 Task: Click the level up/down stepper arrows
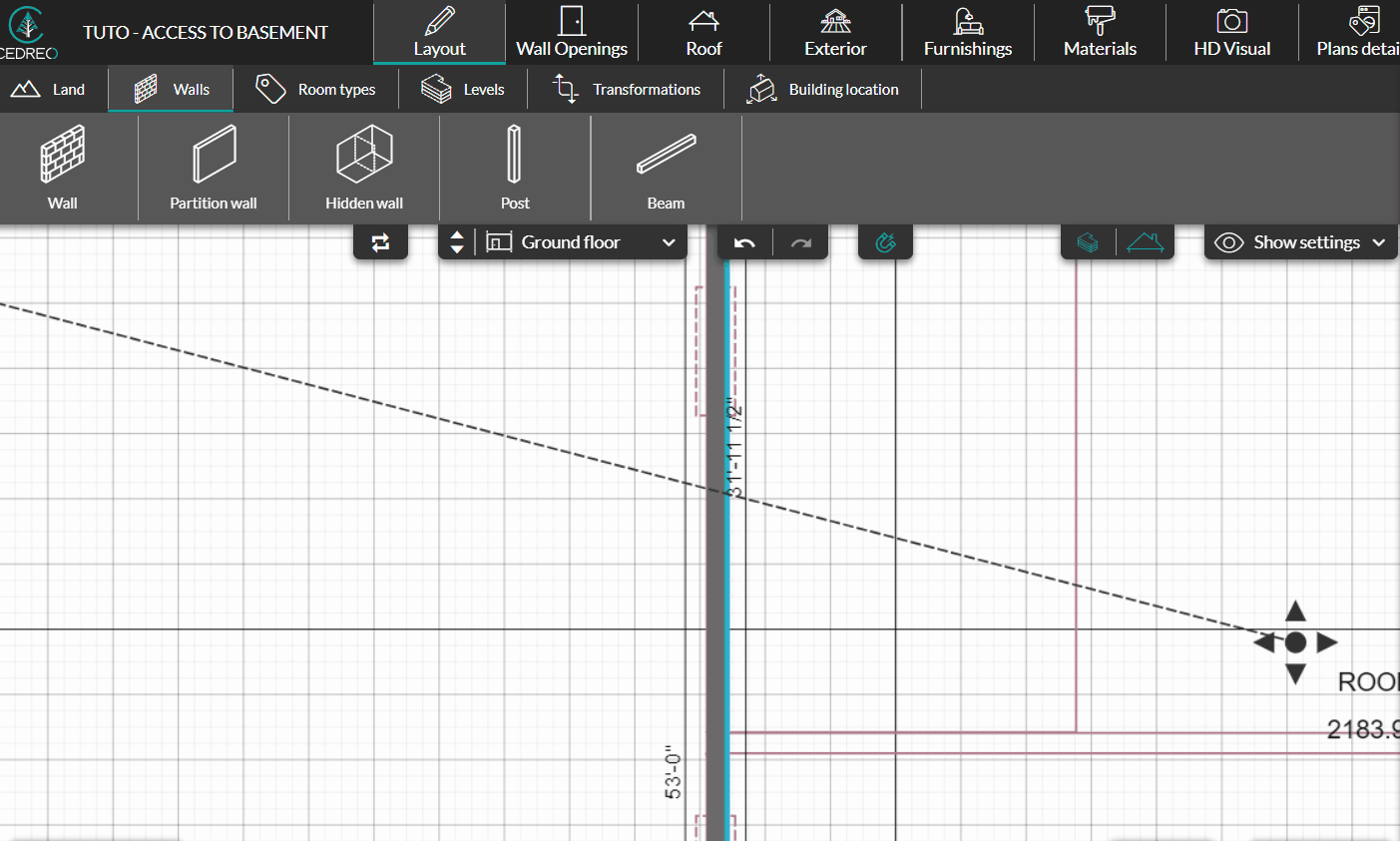click(457, 242)
